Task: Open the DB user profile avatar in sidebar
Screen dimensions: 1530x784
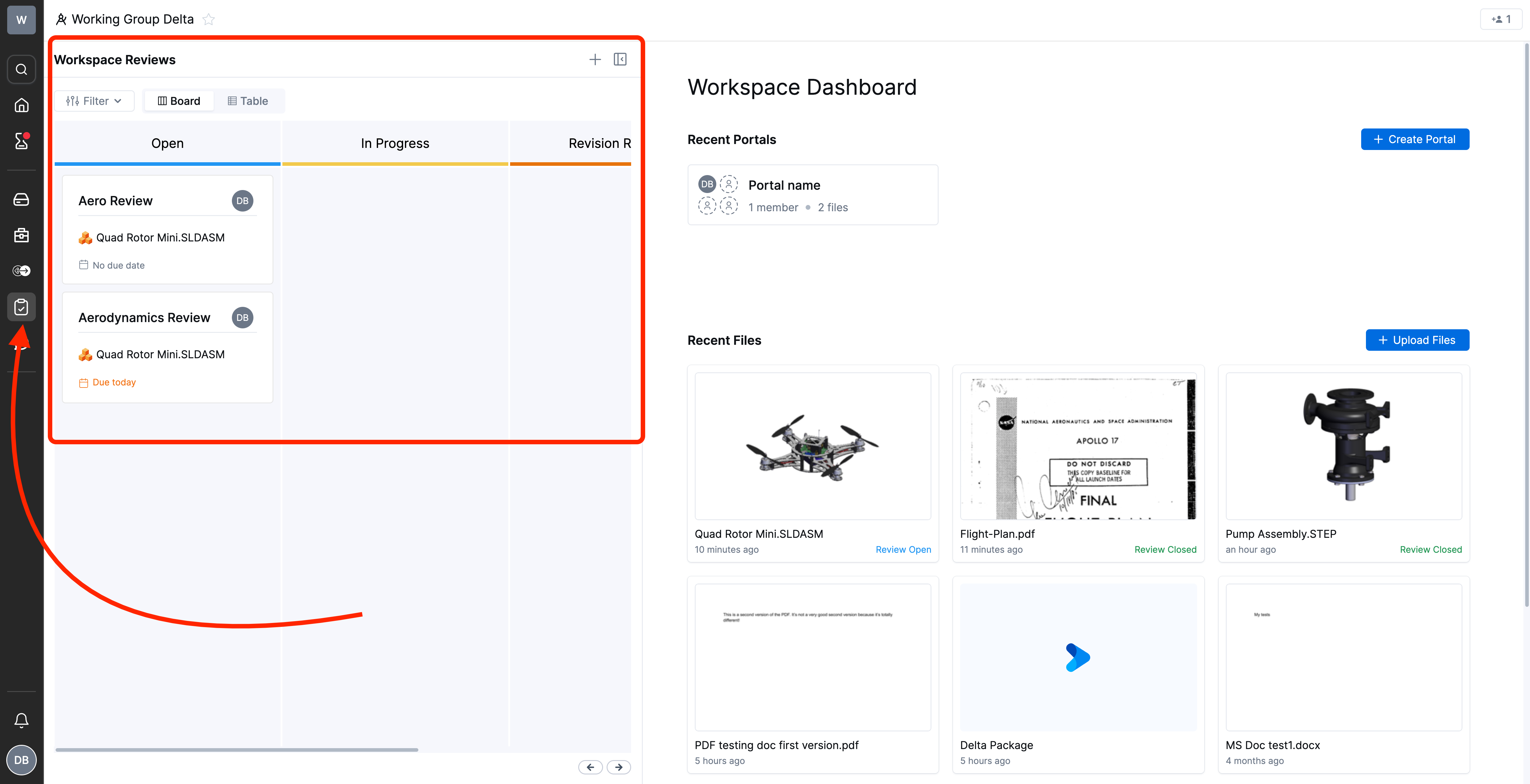Action: 22,759
